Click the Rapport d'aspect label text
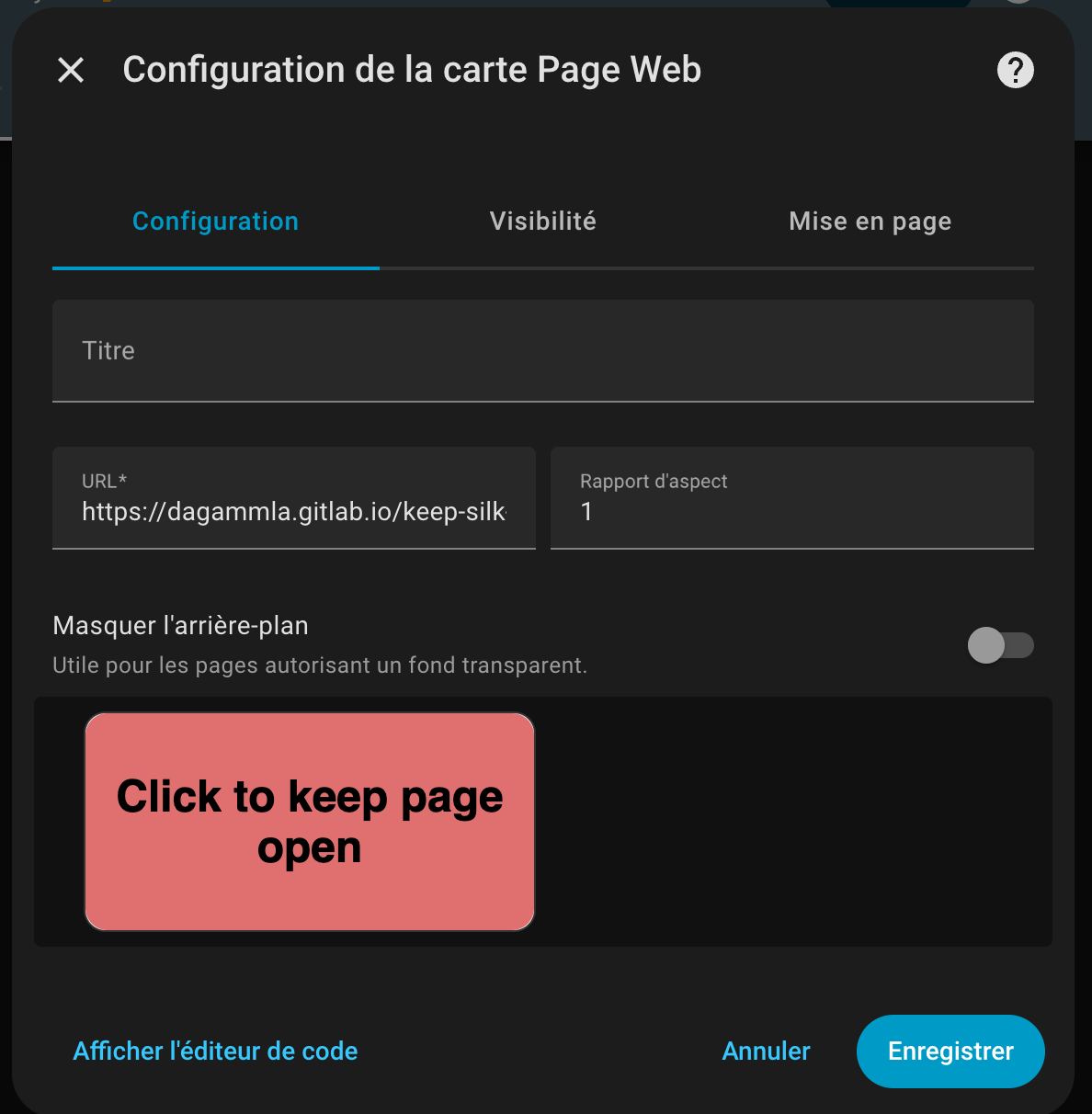Screen dimensions: 1092x1114 654,481
